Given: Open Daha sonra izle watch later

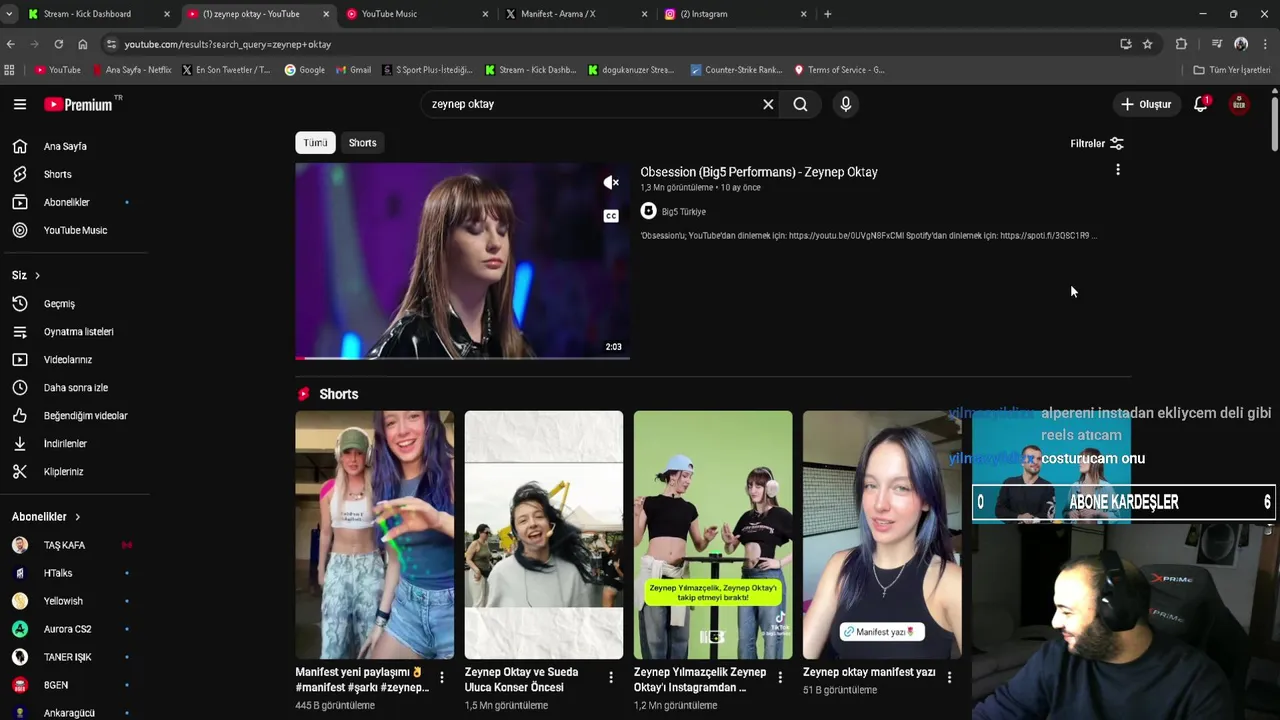Looking at the screenshot, I should point(76,387).
